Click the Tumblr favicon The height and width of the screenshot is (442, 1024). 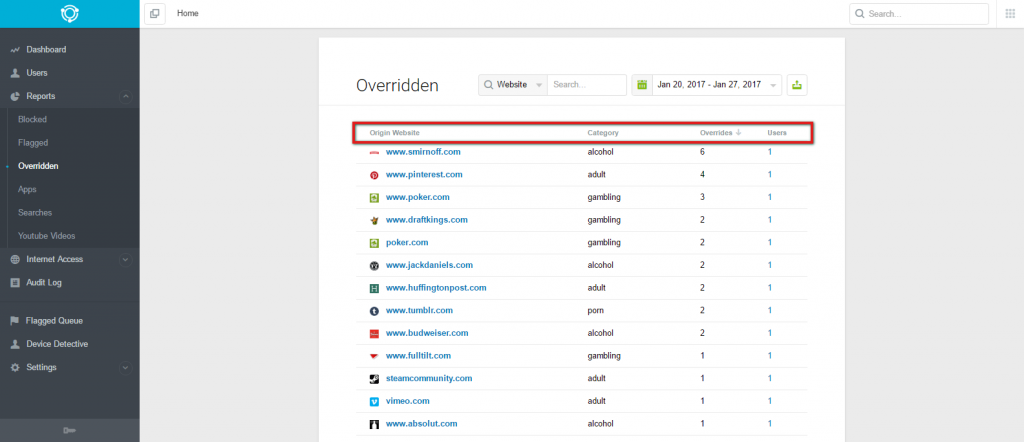375,311
